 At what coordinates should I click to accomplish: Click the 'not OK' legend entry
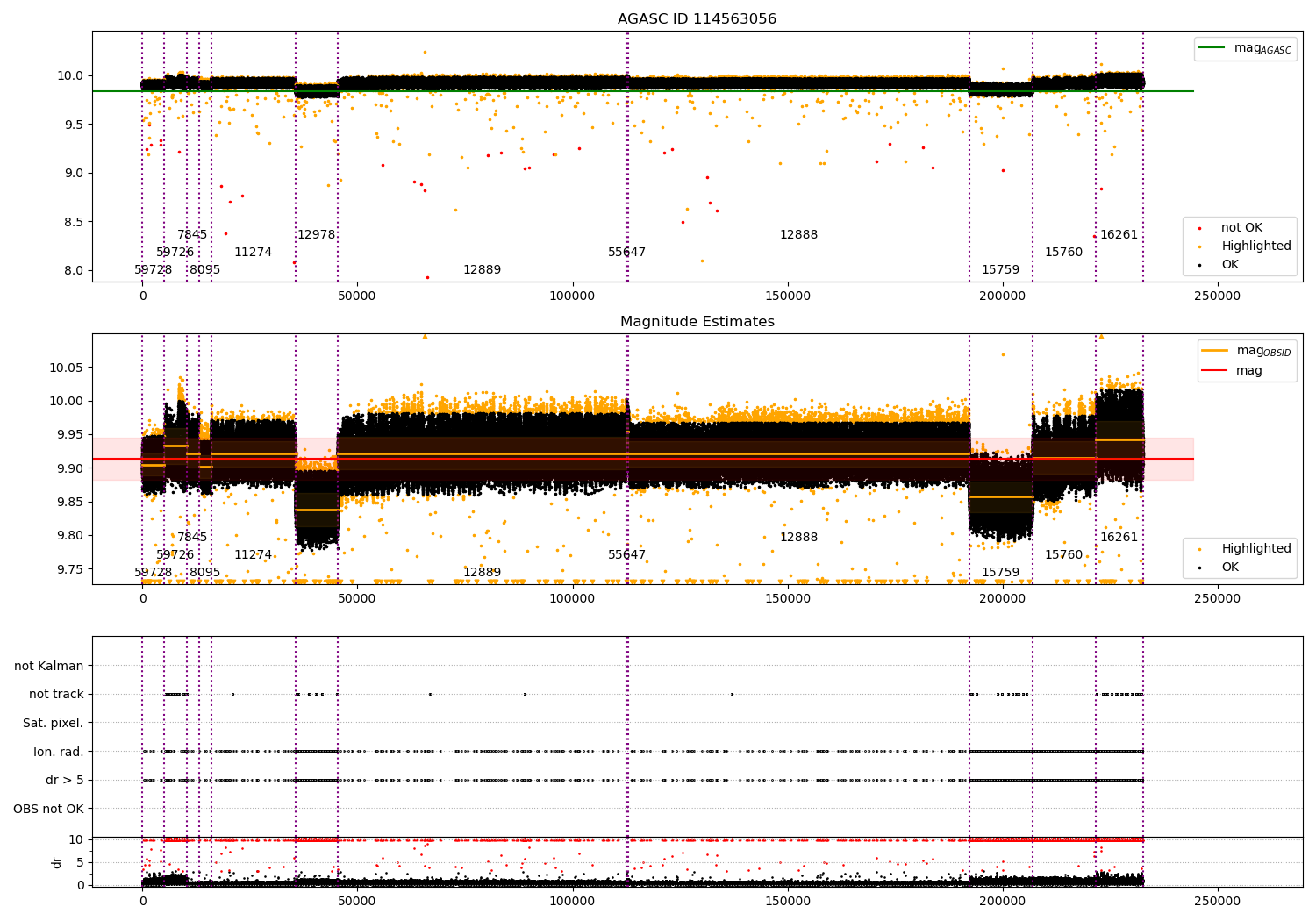(1241, 228)
